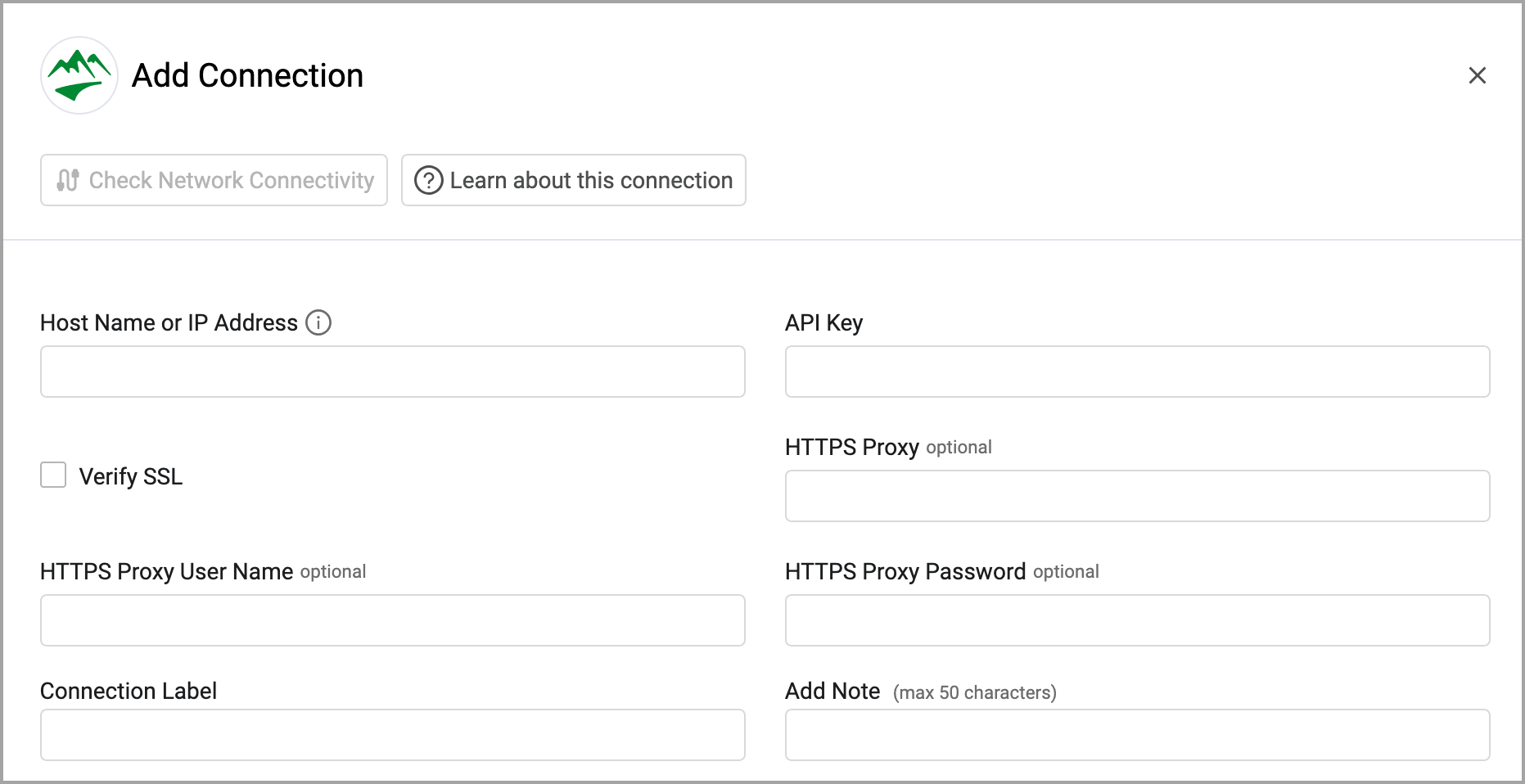Viewport: 1525px width, 784px height.
Task: Focus the HTTPS Proxy Password field
Action: [1137, 620]
